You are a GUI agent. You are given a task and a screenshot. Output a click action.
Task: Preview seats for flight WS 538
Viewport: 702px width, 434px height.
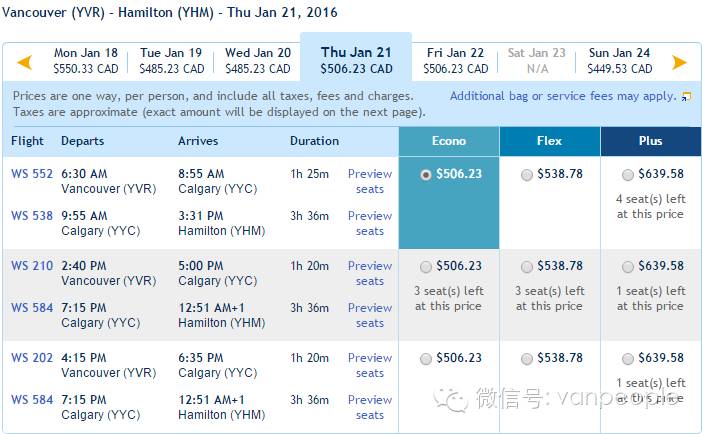[370, 223]
